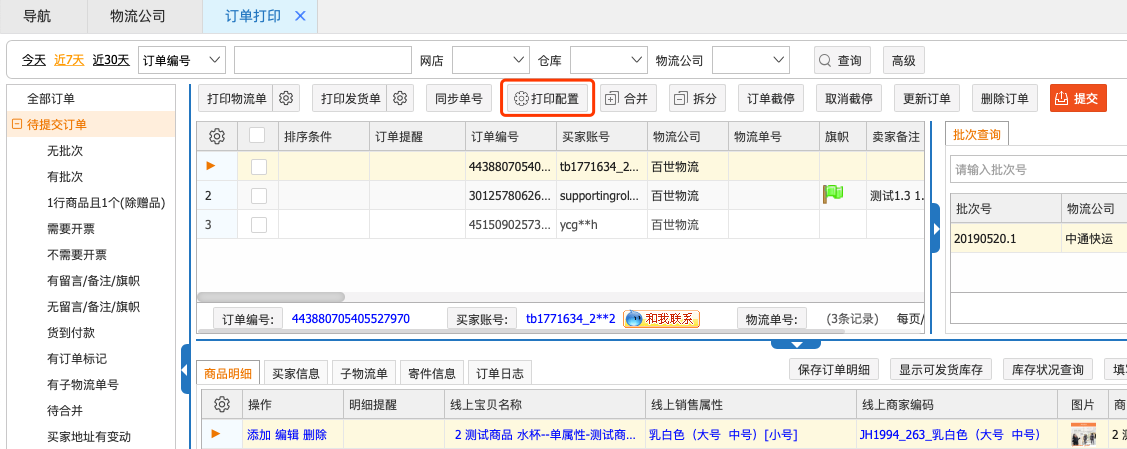Click 库存状况查询 button
1127x449 pixels.
tap(1047, 369)
